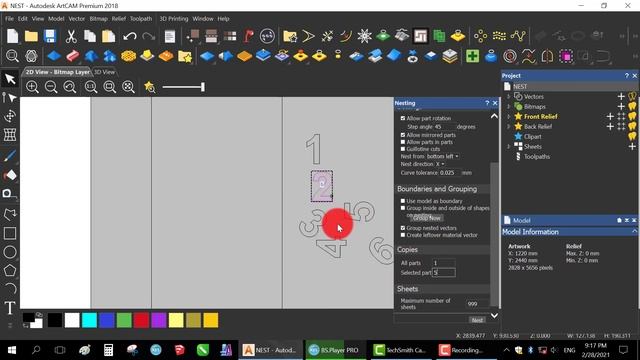640x360 pixels.
Task: Select the paint brush tool
Action: click(x=10, y=156)
